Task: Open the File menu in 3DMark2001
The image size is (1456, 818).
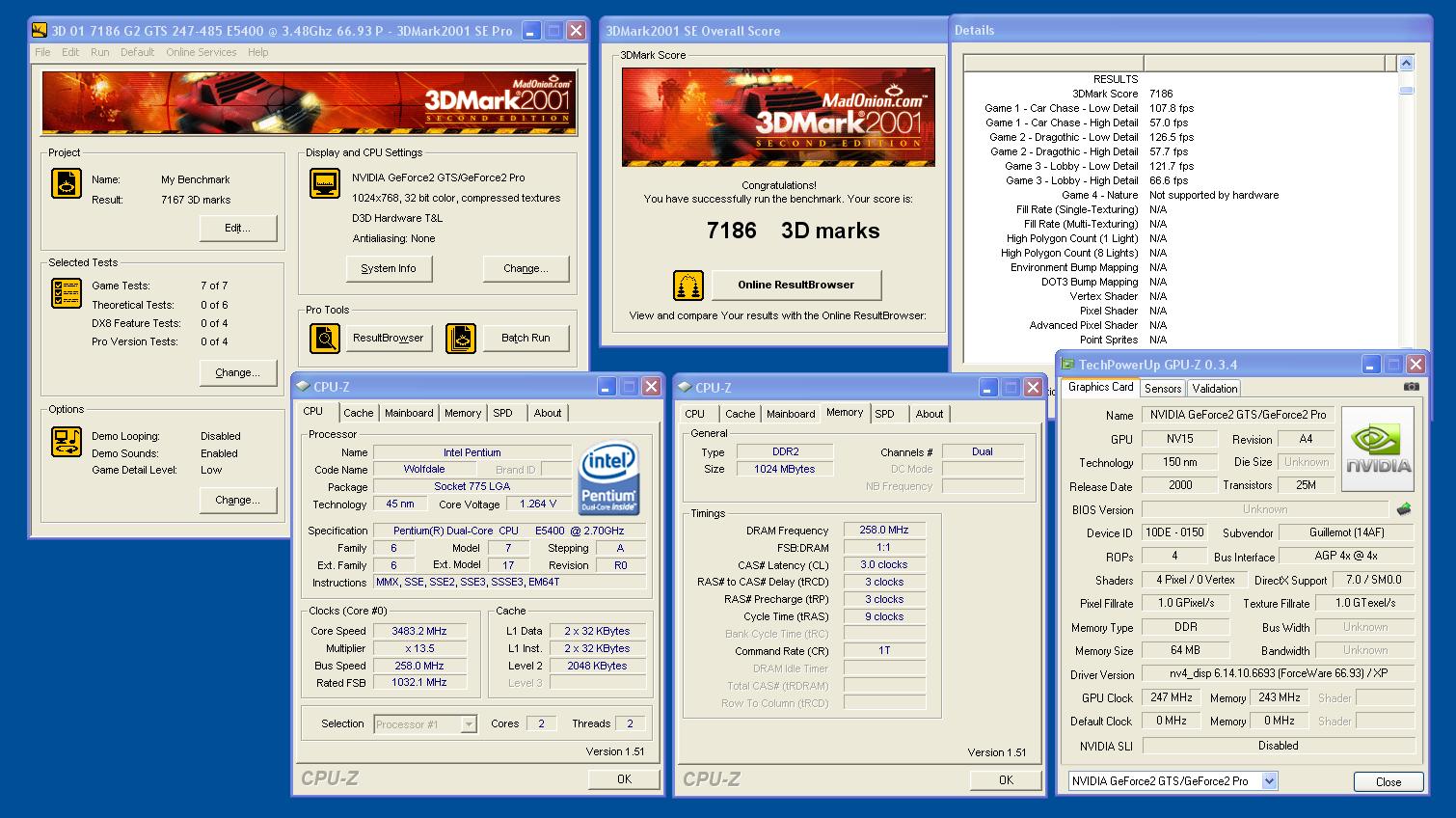Action: pyautogui.click(x=42, y=52)
